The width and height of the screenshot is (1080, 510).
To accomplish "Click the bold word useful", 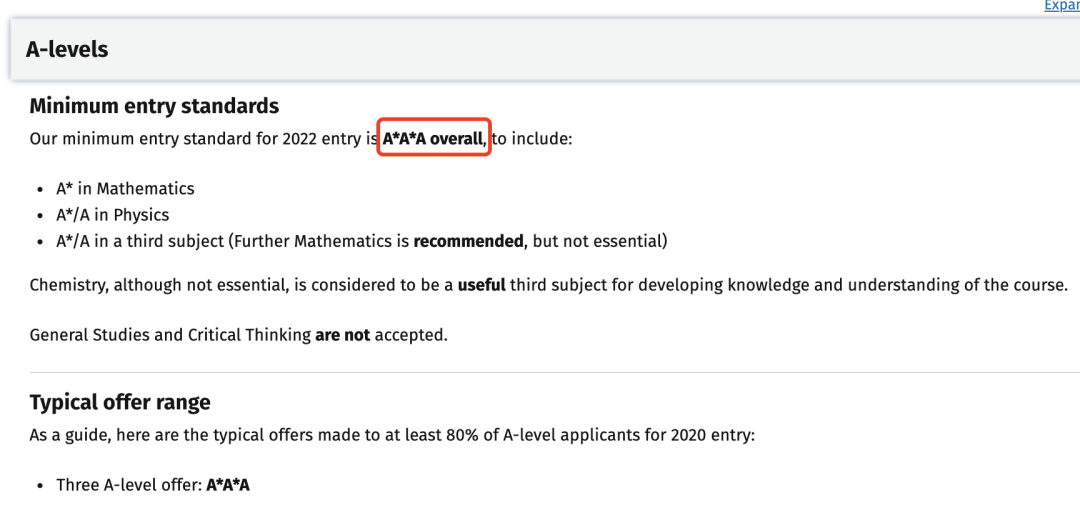I will [x=481, y=285].
